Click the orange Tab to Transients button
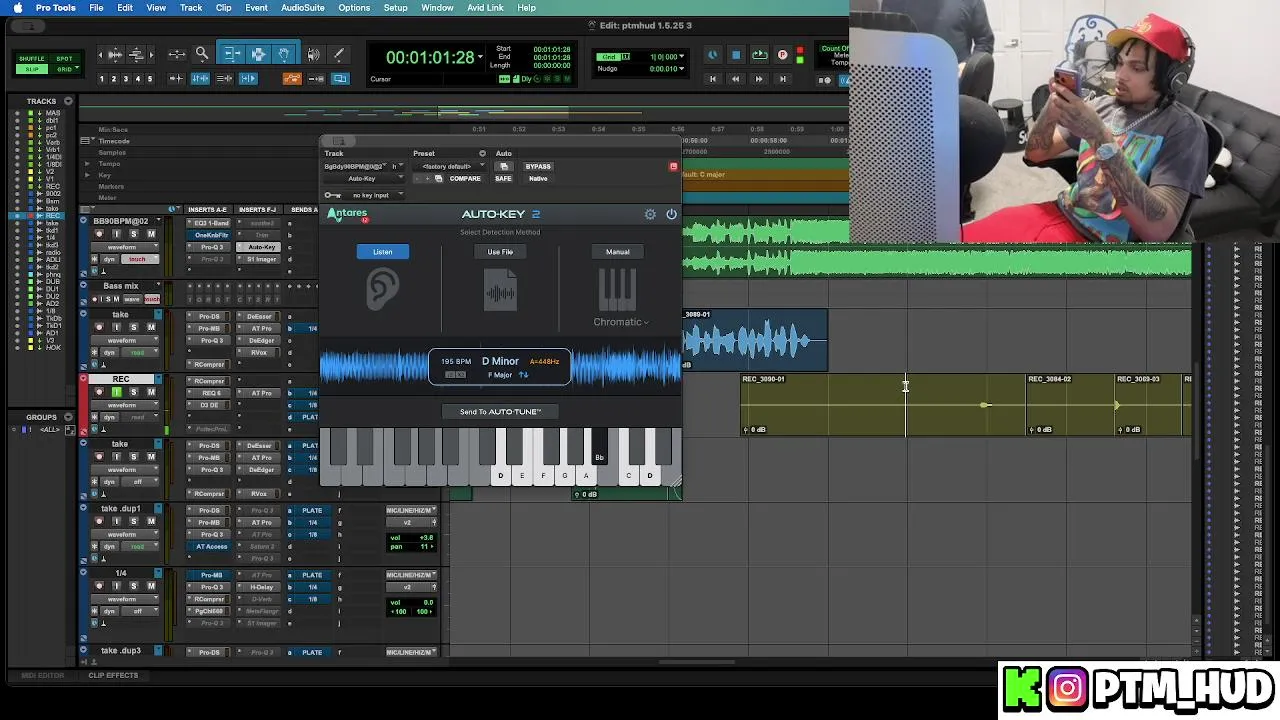The height and width of the screenshot is (720, 1280). pyautogui.click(x=292, y=79)
